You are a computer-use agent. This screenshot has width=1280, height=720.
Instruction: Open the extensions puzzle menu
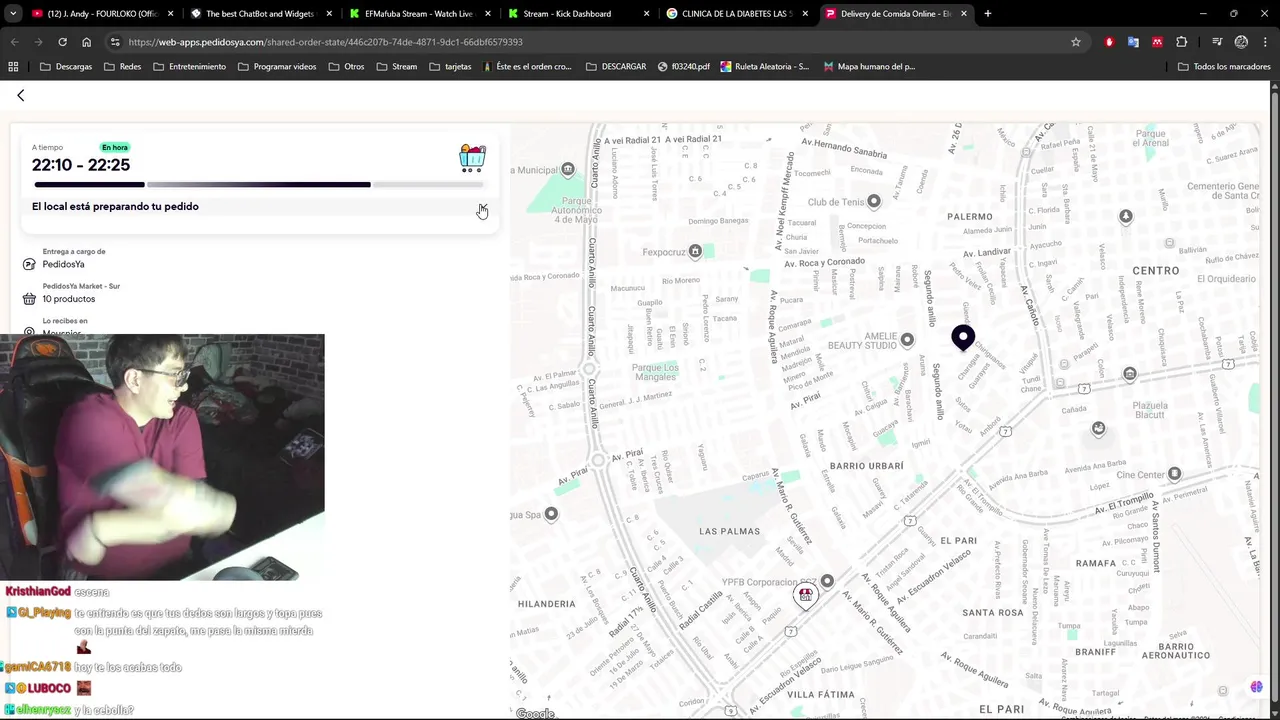[x=1182, y=42]
